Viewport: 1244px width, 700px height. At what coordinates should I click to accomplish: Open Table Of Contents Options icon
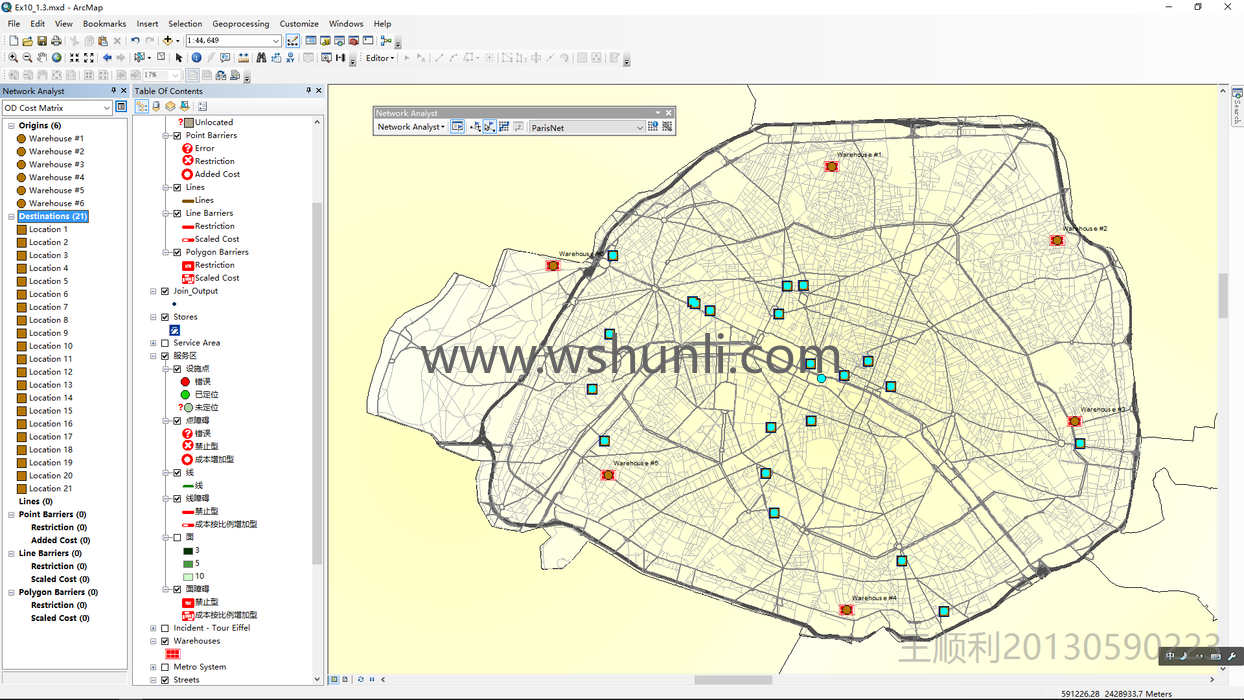pos(202,106)
